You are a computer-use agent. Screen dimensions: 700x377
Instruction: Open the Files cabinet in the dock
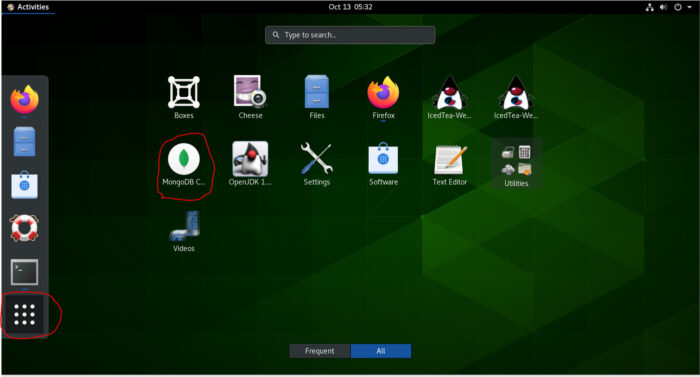click(x=24, y=142)
